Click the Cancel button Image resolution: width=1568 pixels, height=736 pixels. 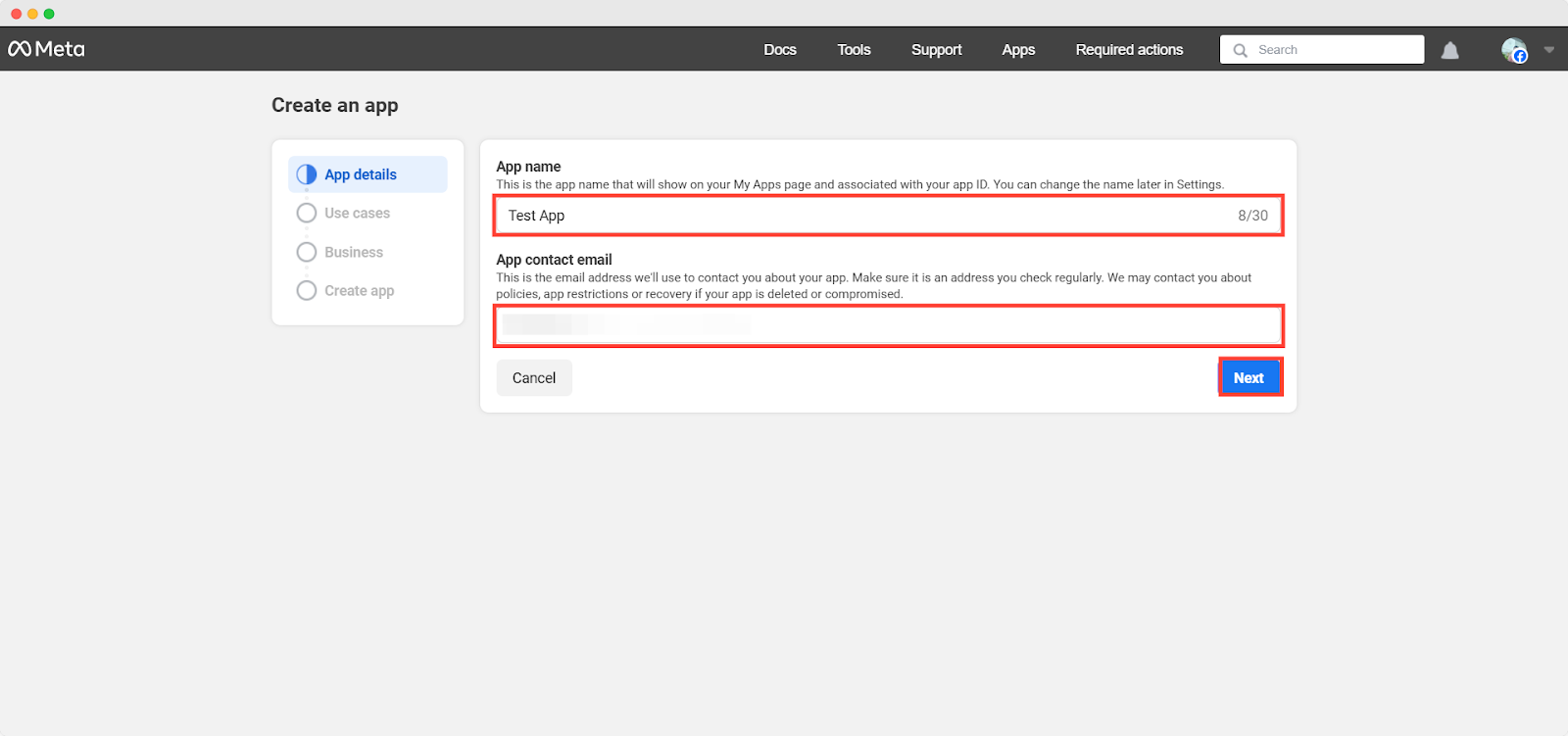point(534,378)
